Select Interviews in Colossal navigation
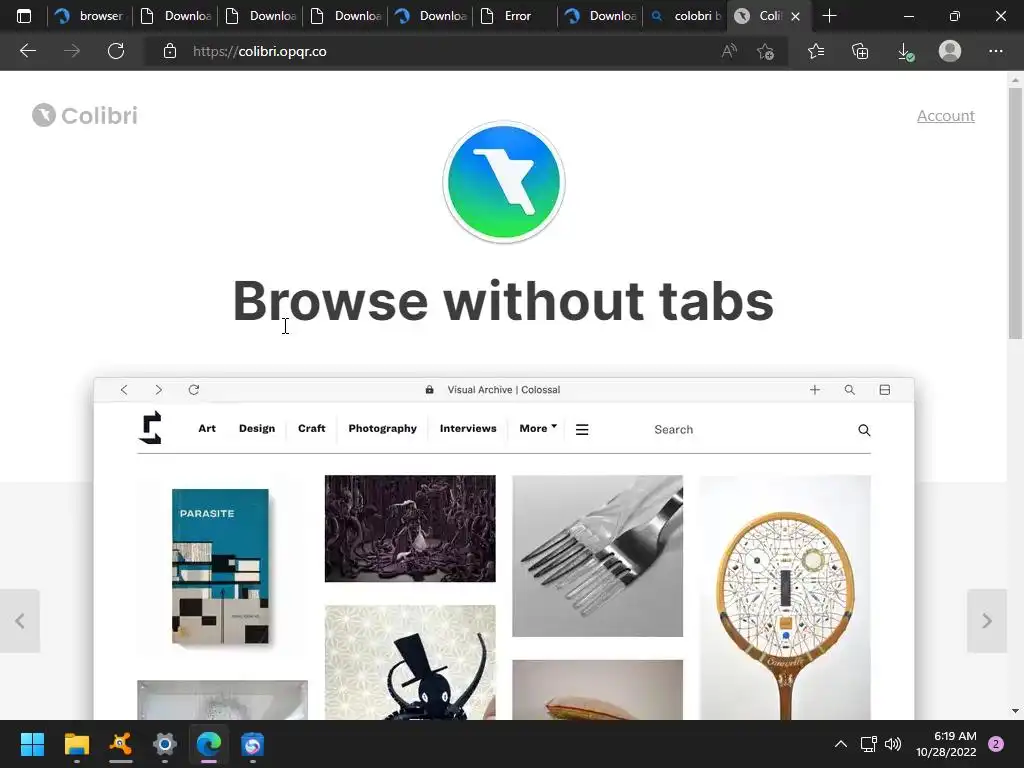The image size is (1024, 768). (468, 428)
